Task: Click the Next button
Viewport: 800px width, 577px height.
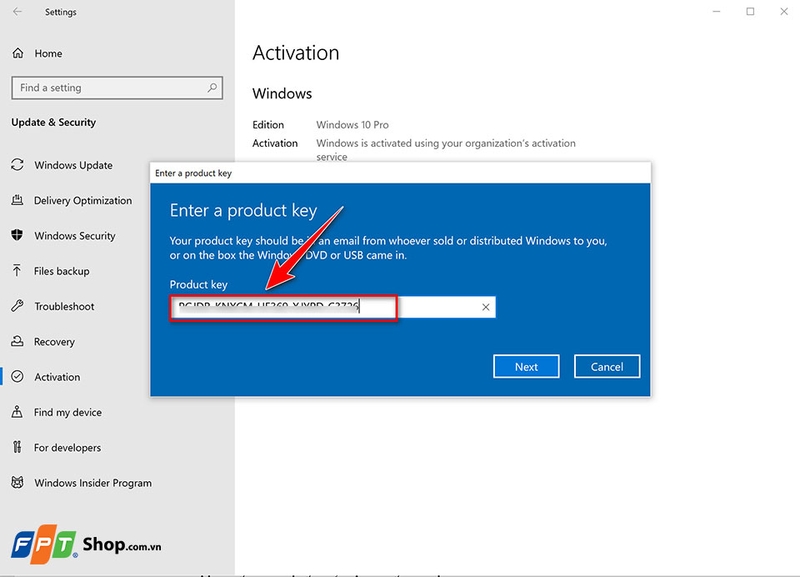Action: (526, 366)
